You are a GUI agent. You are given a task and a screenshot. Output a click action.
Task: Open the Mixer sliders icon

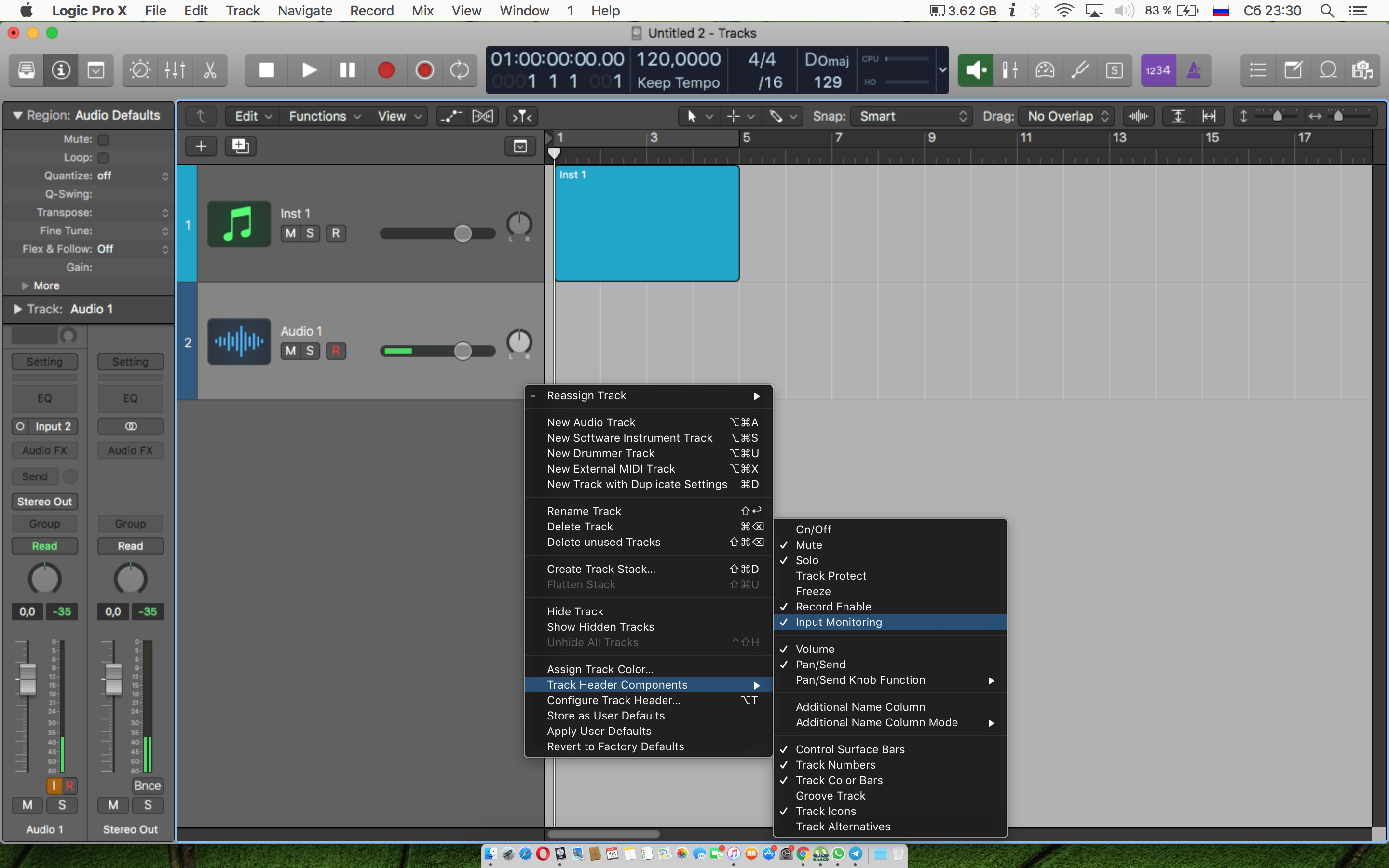175,70
